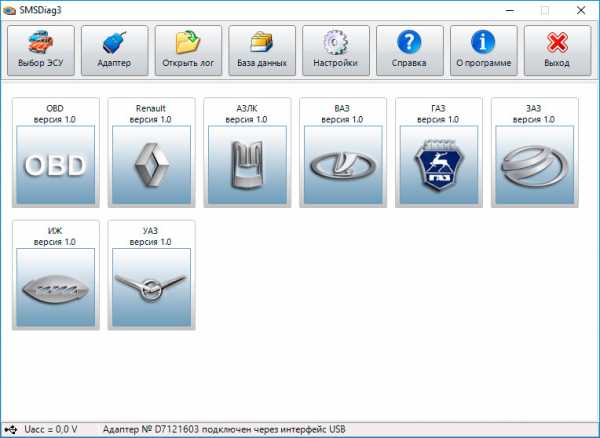Click the USB icon in status bar

[x=11, y=430]
